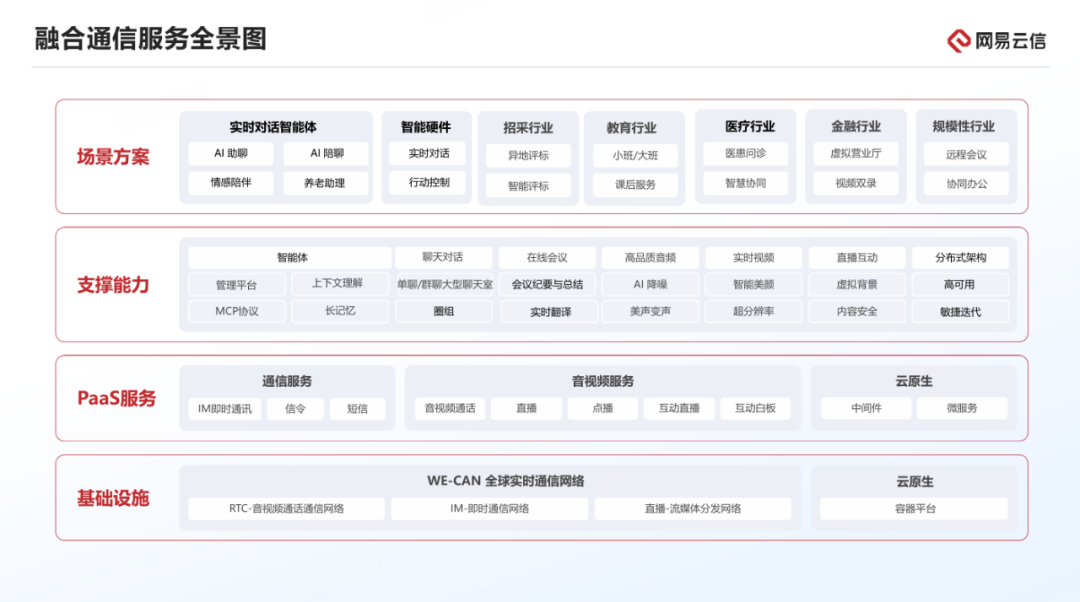
Task: Select the 场景方案 row label
Action: [x=113, y=157]
